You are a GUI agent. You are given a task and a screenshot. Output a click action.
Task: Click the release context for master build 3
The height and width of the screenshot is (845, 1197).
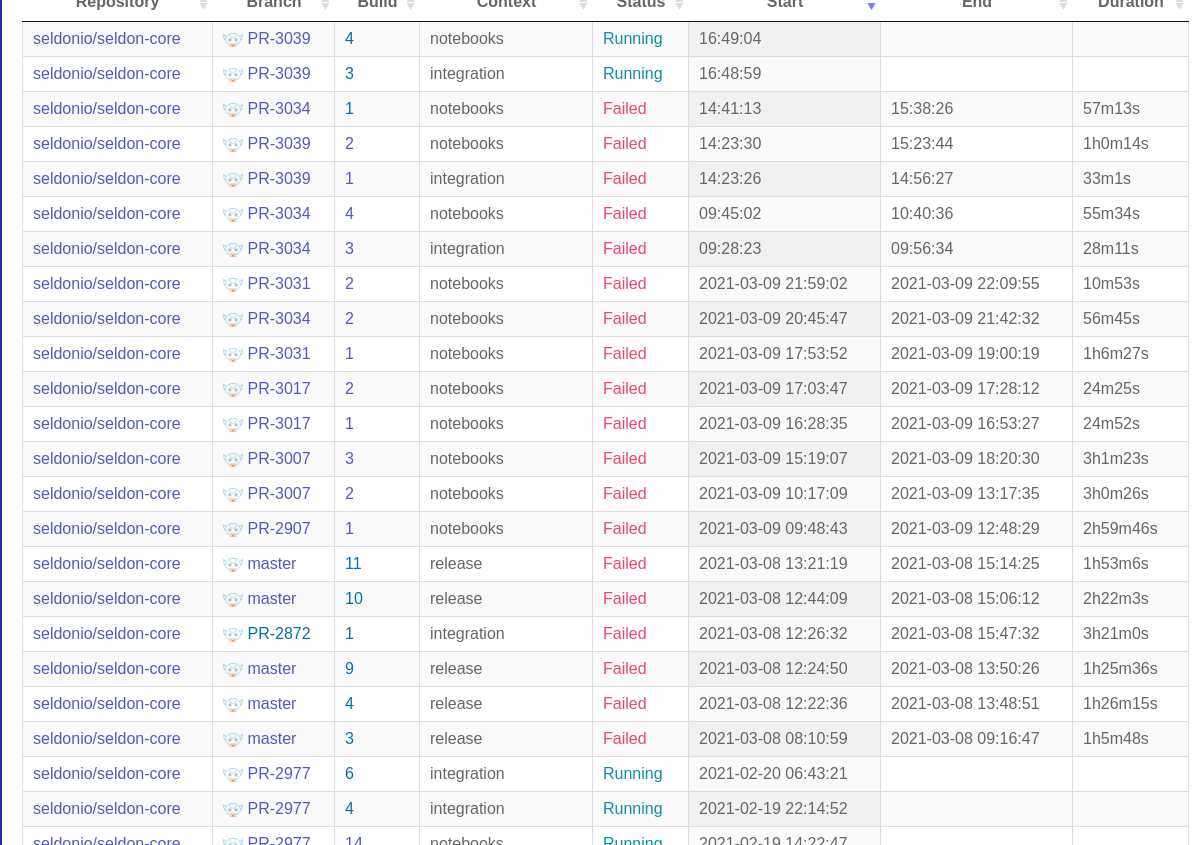pos(456,738)
